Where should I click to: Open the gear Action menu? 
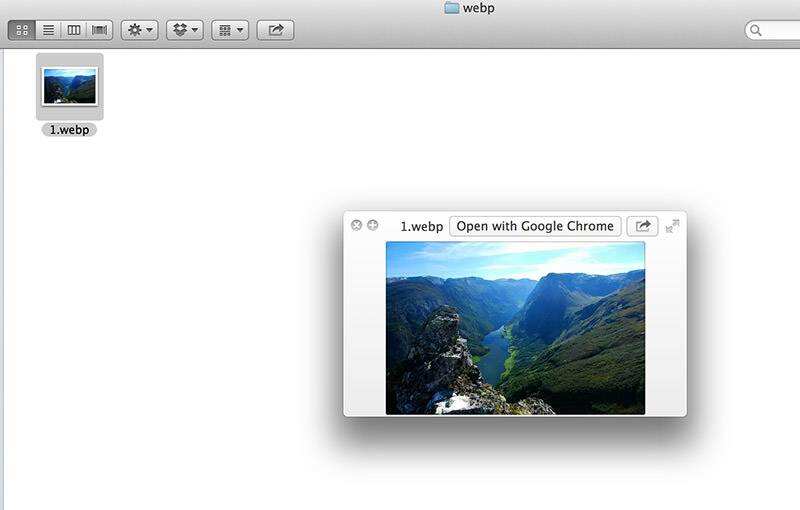click(x=140, y=31)
